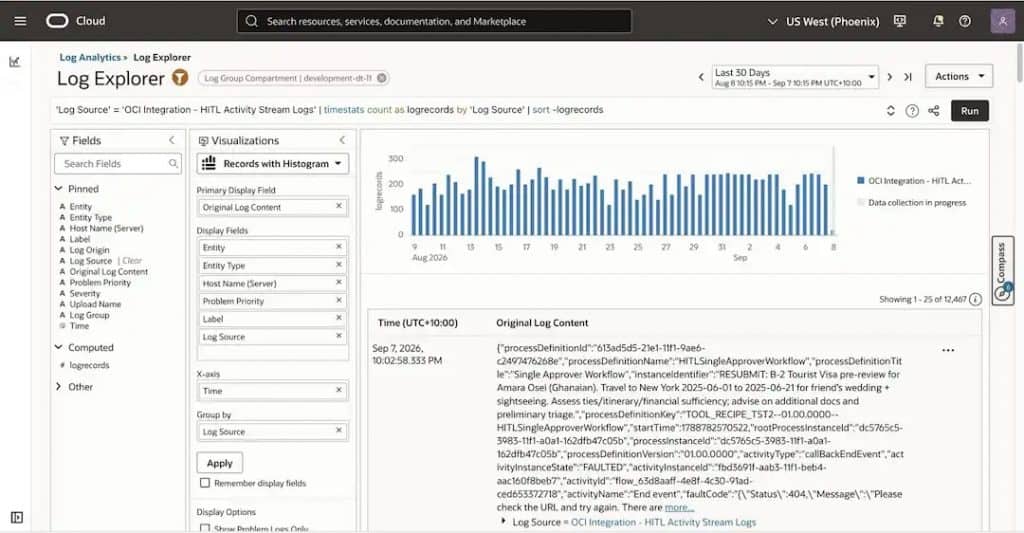Click the Original Log Content column header
This screenshot has height=533, width=1024.
542,323
